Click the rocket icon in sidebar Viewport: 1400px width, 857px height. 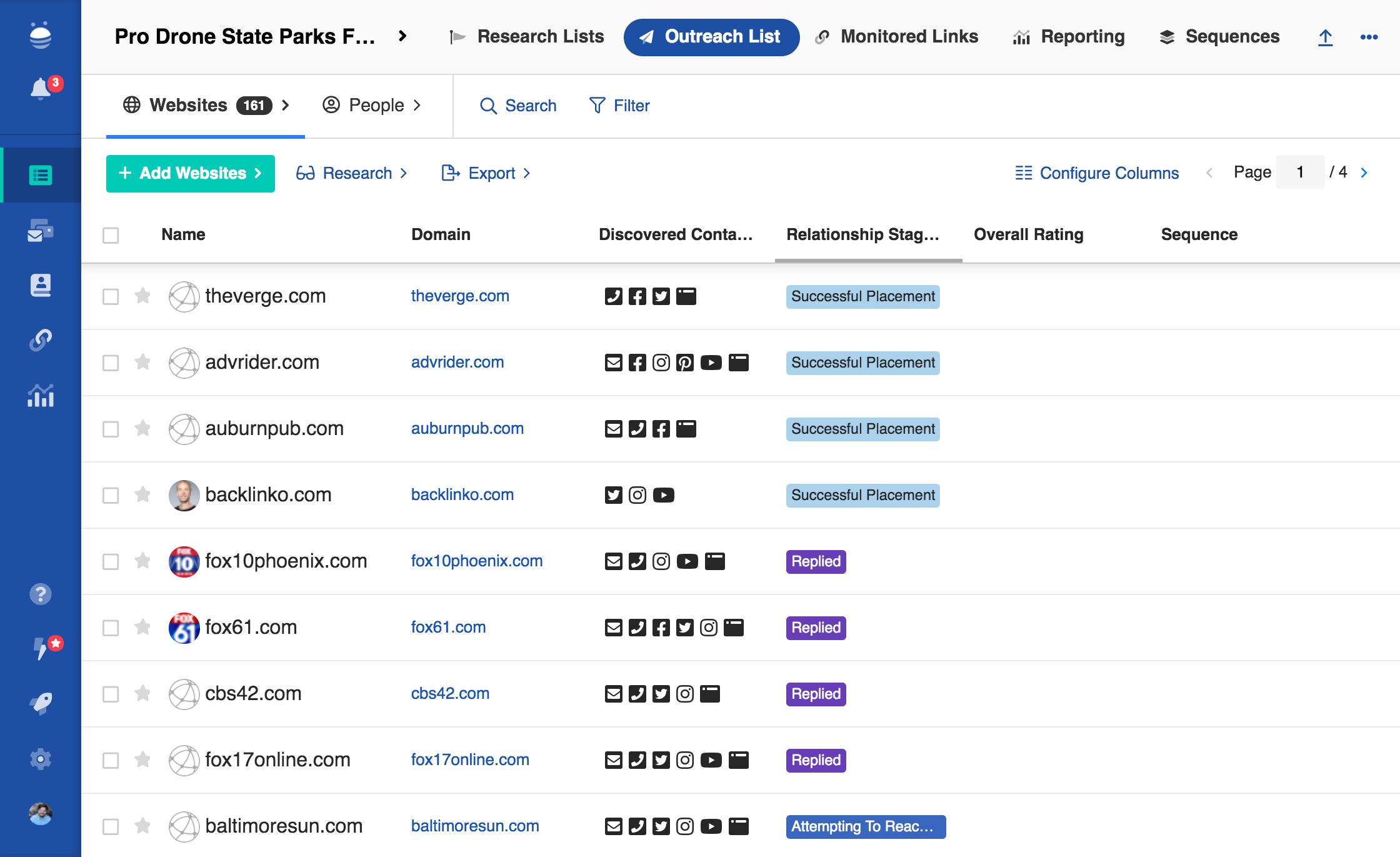coord(41,703)
